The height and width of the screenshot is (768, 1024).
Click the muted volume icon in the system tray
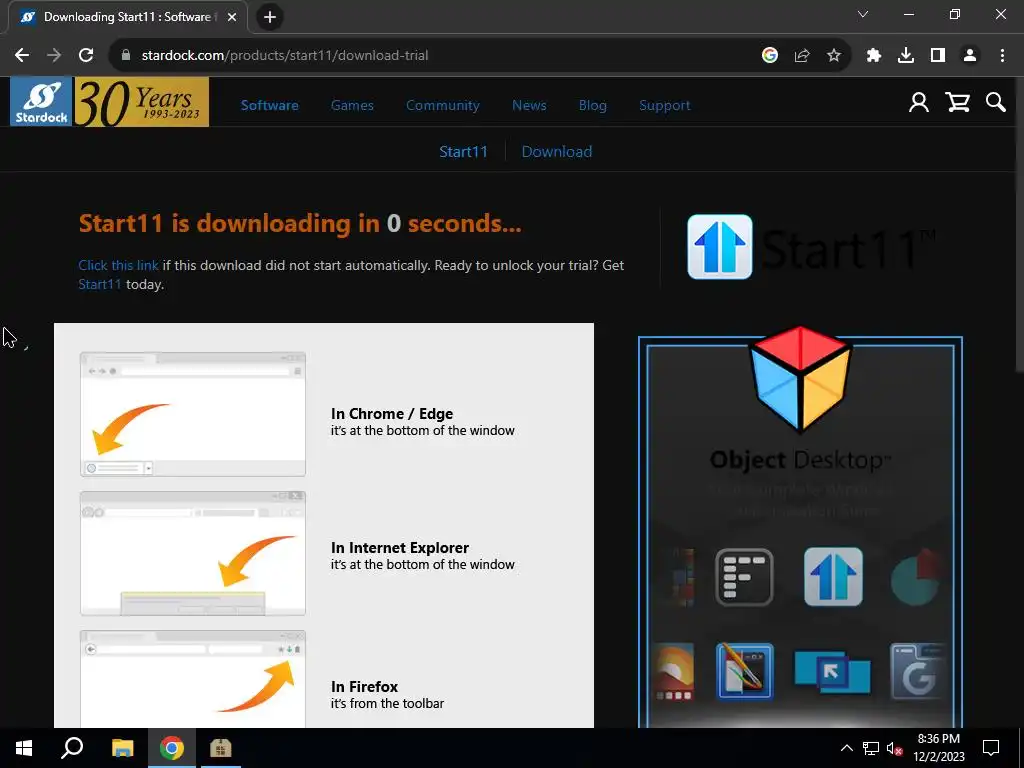click(895, 748)
